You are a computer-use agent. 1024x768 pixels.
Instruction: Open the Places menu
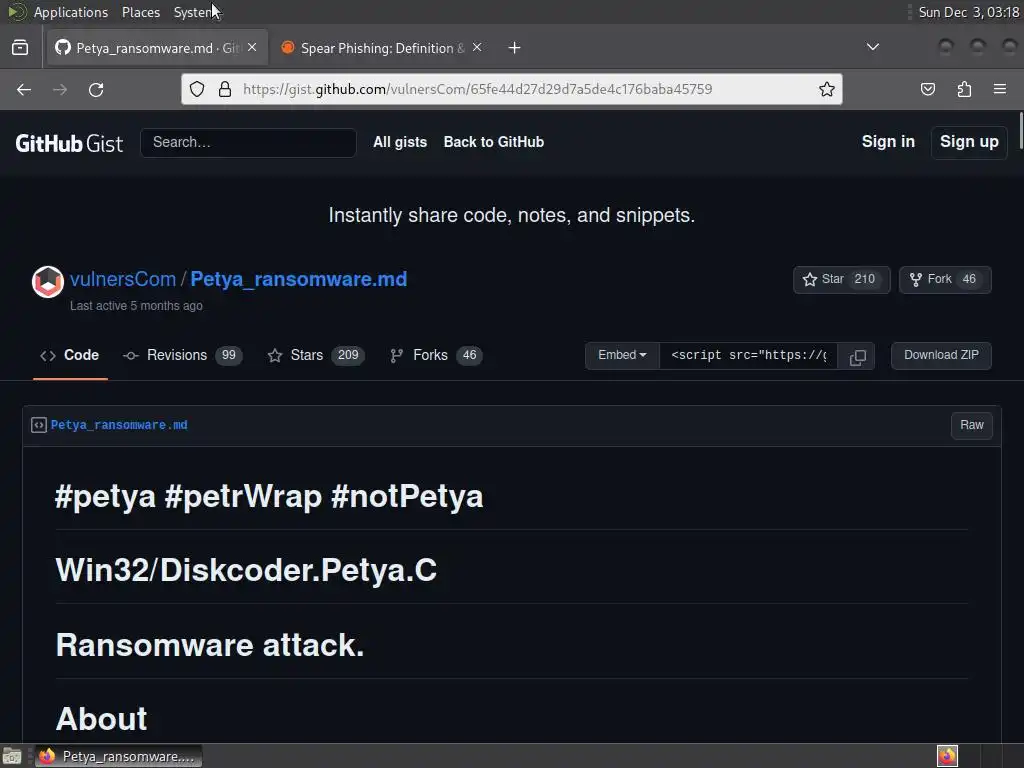(x=140, y=12)
